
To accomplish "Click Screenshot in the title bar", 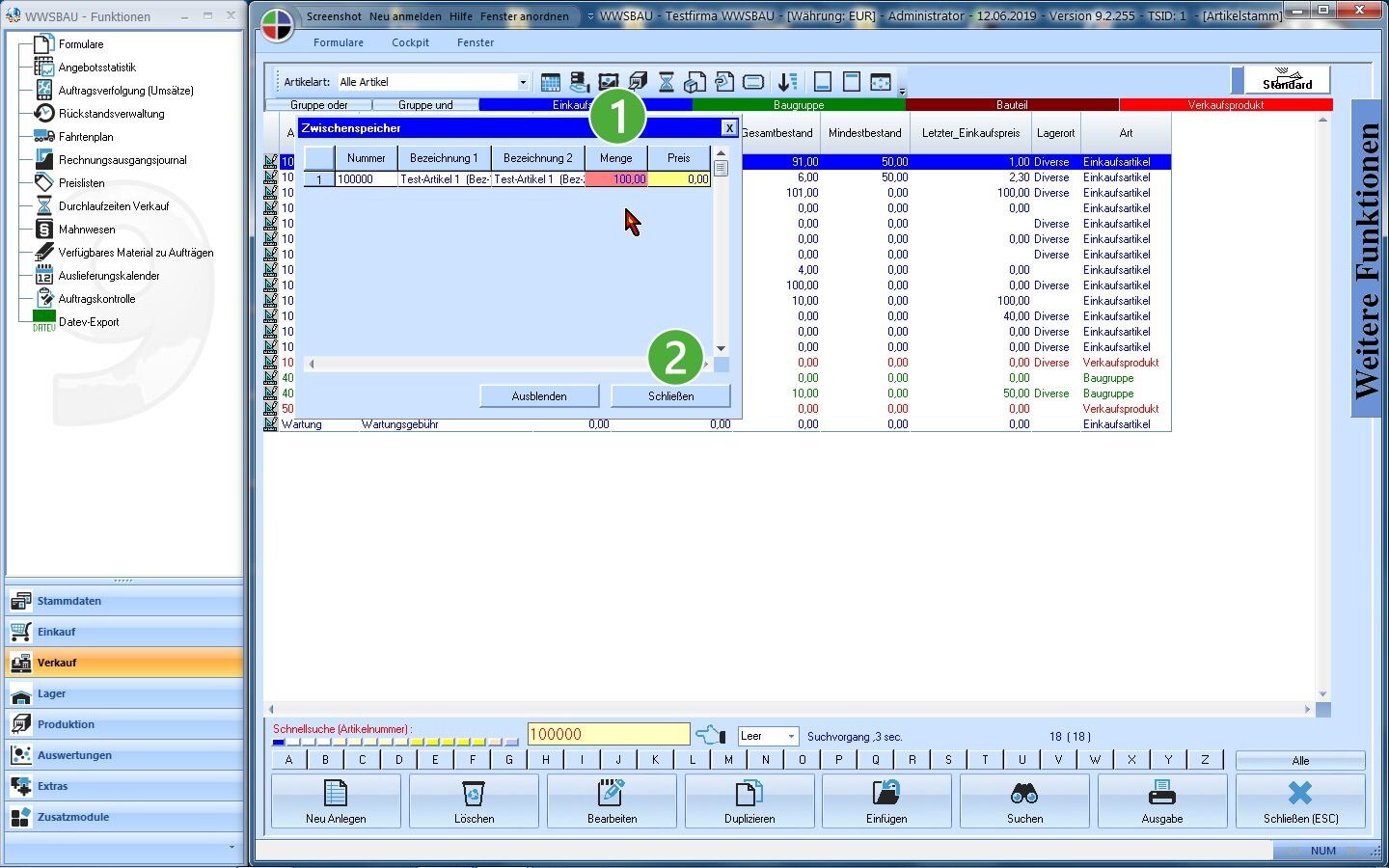I will pos(334,16).
